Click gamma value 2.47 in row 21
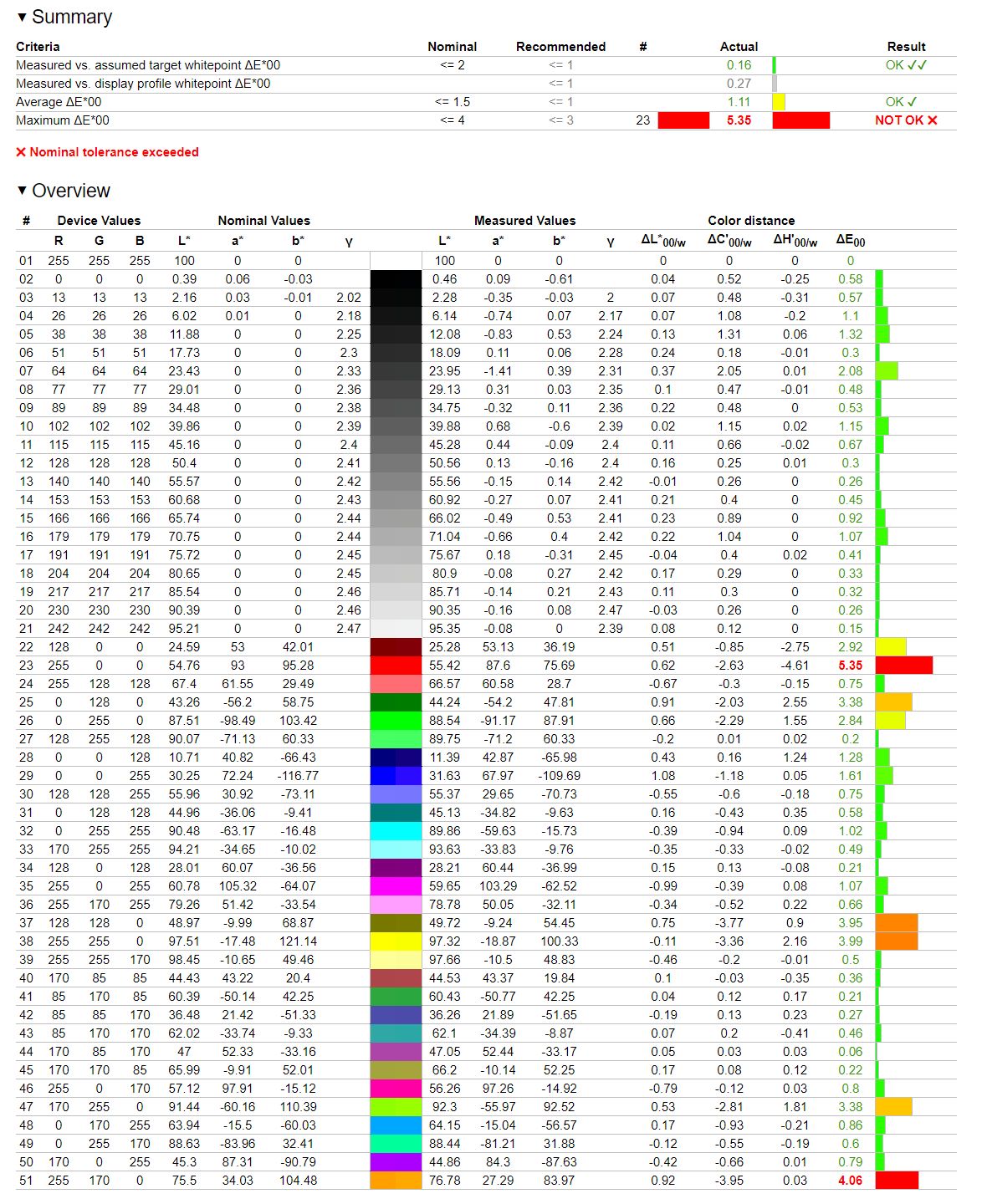The height and width of the screenshot is (1204, 987). pyautogui.click(x=349, y=629)
